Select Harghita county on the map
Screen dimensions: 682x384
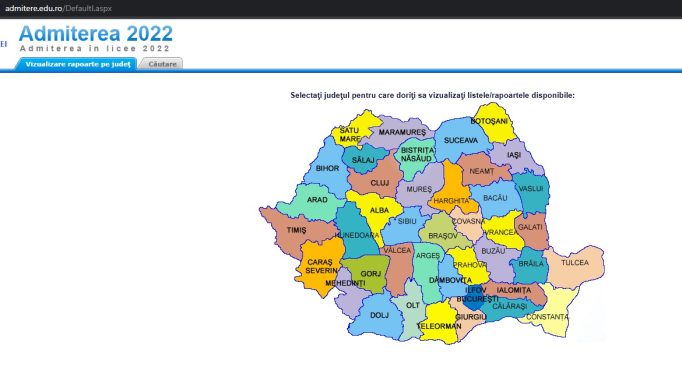pyautogui.click(x=451, y=200)
